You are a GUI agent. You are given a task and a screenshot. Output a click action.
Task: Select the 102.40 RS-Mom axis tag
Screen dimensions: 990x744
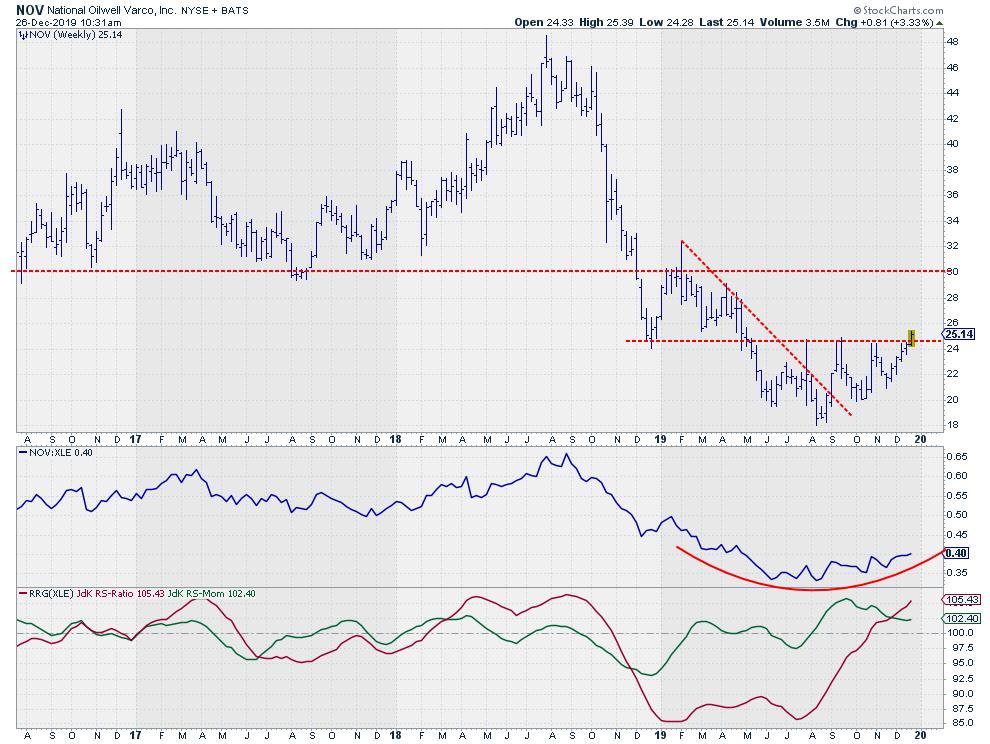pos(962,618)
